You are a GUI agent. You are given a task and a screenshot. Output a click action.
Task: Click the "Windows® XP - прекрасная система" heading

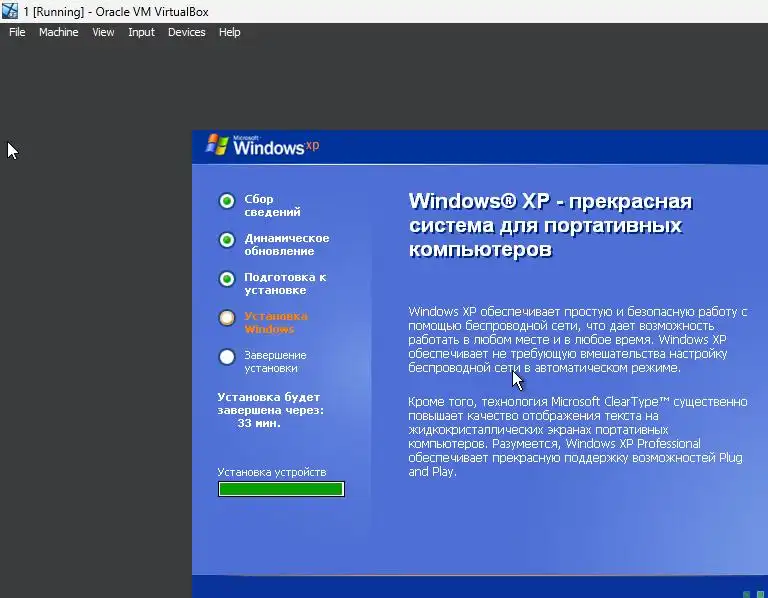[551, 225]
